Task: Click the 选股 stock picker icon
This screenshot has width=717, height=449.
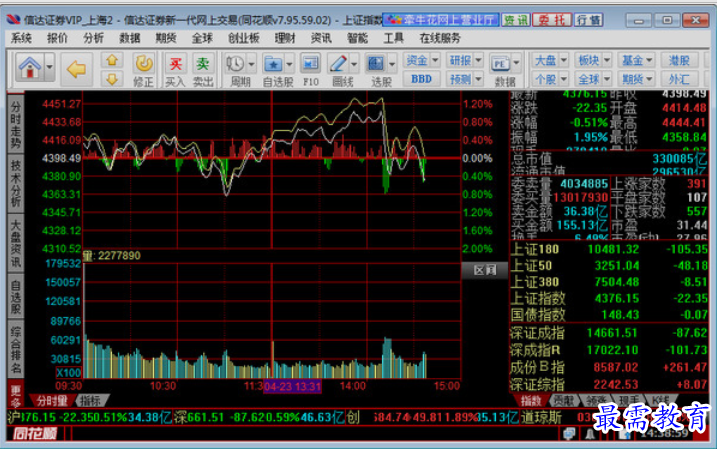Action: [376, 64]
